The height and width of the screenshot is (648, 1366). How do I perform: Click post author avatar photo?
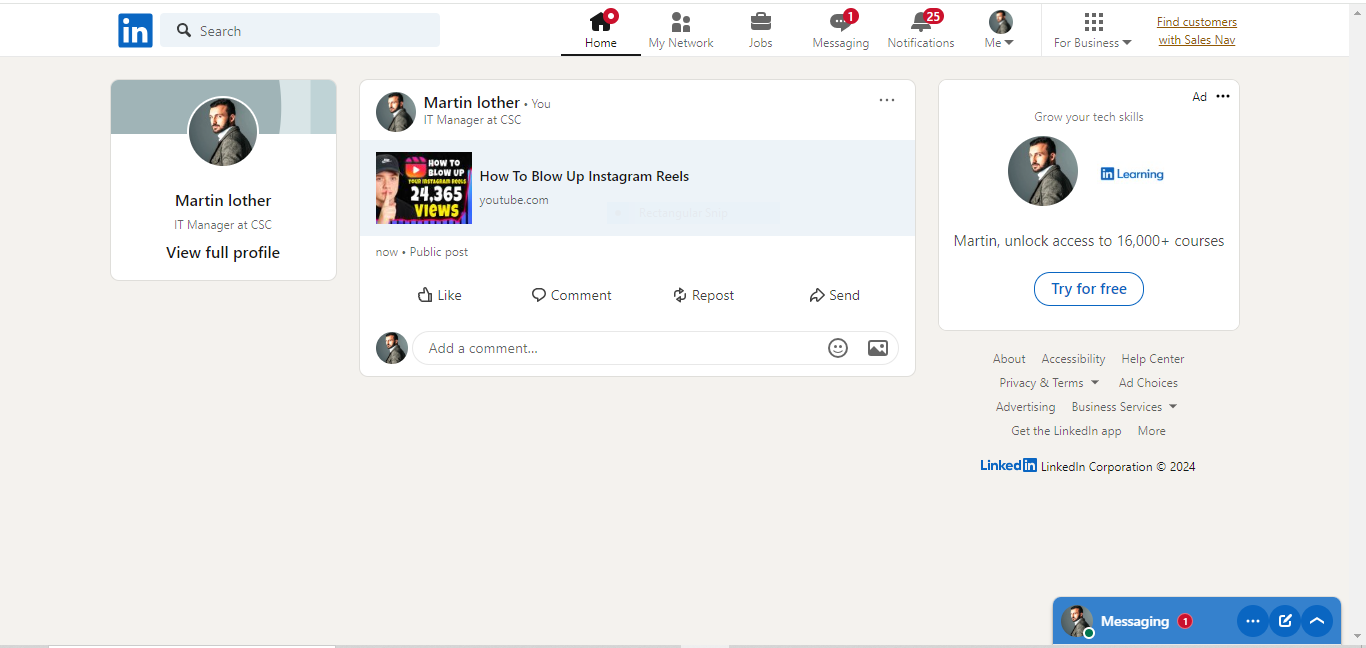point(396,112)
